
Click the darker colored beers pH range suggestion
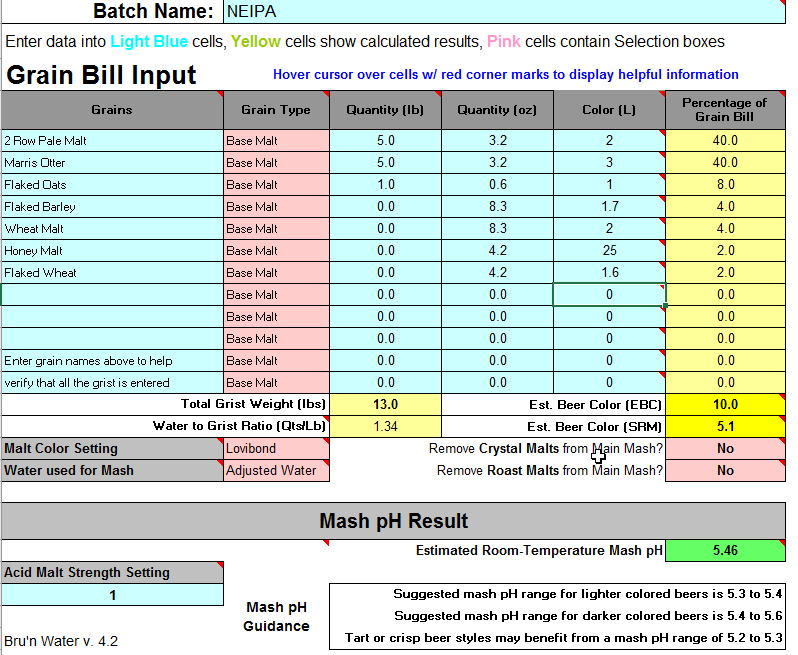coord(588,616)
